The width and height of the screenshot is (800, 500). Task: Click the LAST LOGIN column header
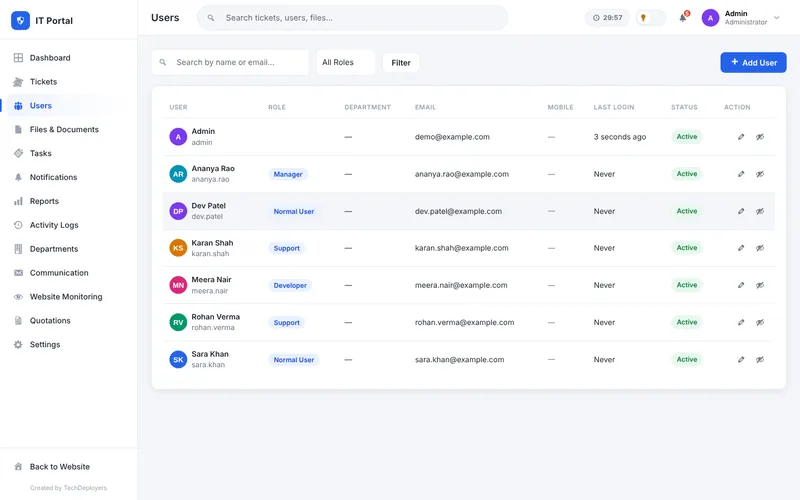click(x=614, y=107)
